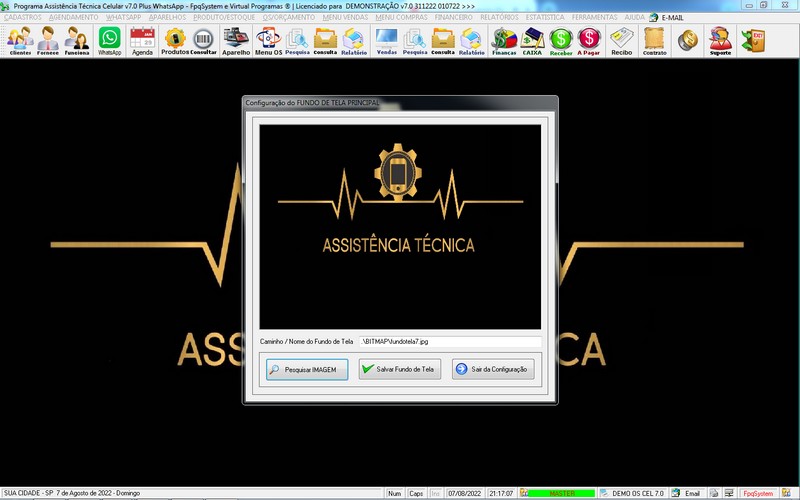
Task: Click the background preview image in dialog
Action: tap(400, 227)
